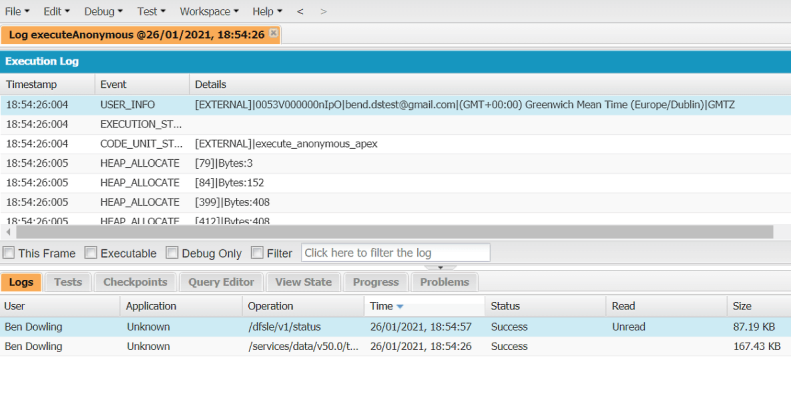
Task: Click the filter log input field
Action: pos(396,253)
